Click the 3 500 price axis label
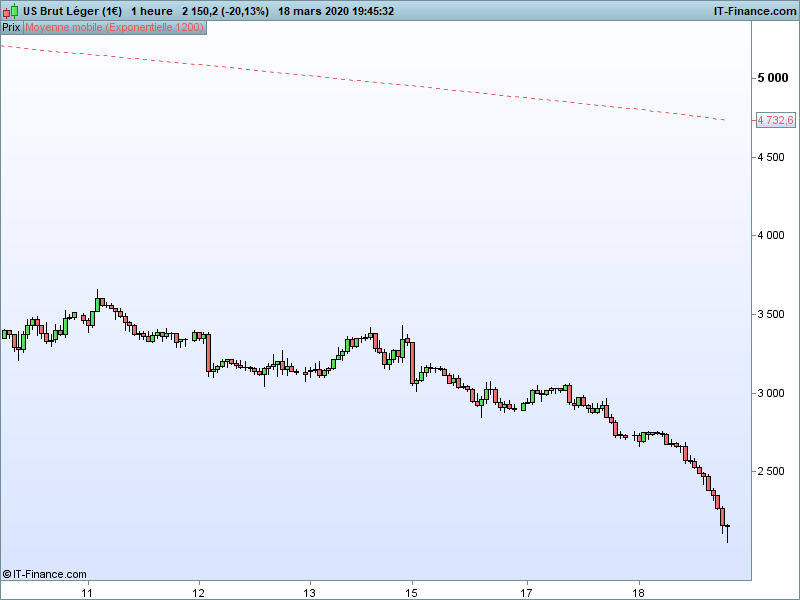Image resolution: width=800 pixels, height=600 pixels. pos(771,314)
